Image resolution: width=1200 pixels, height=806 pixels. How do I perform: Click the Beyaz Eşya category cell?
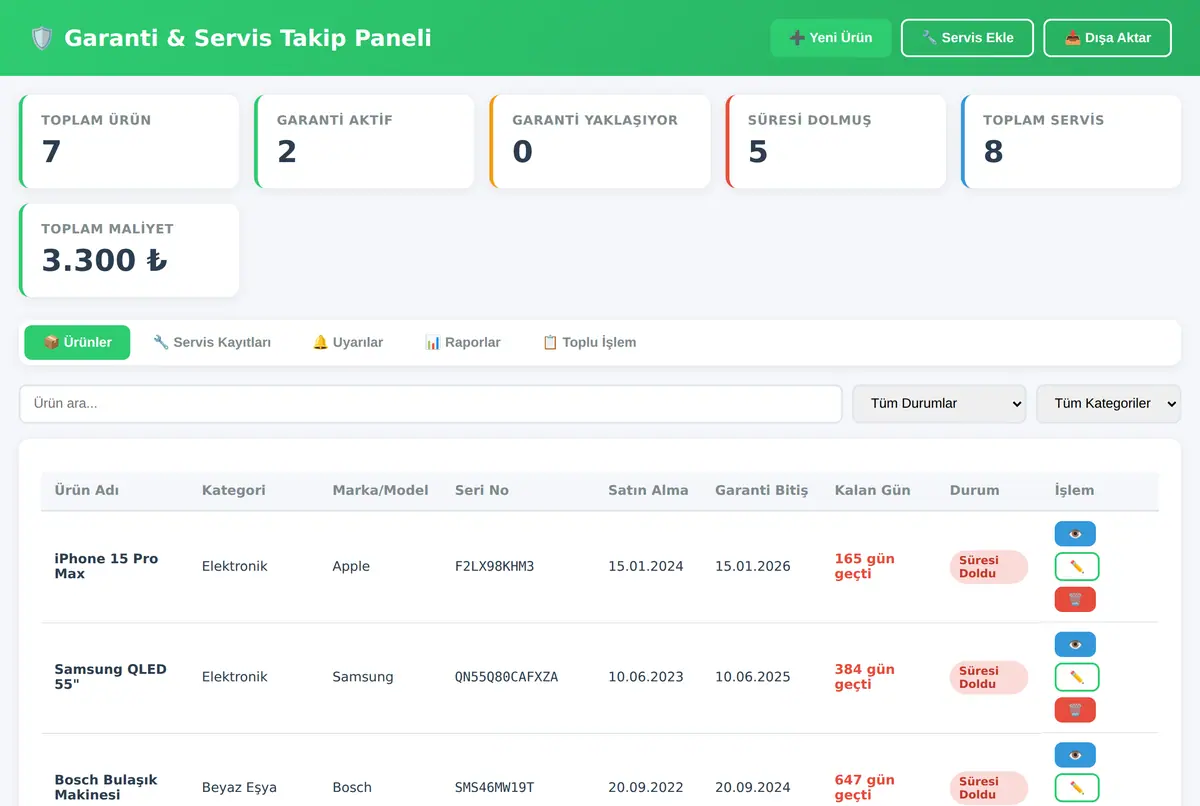point(239,788)
